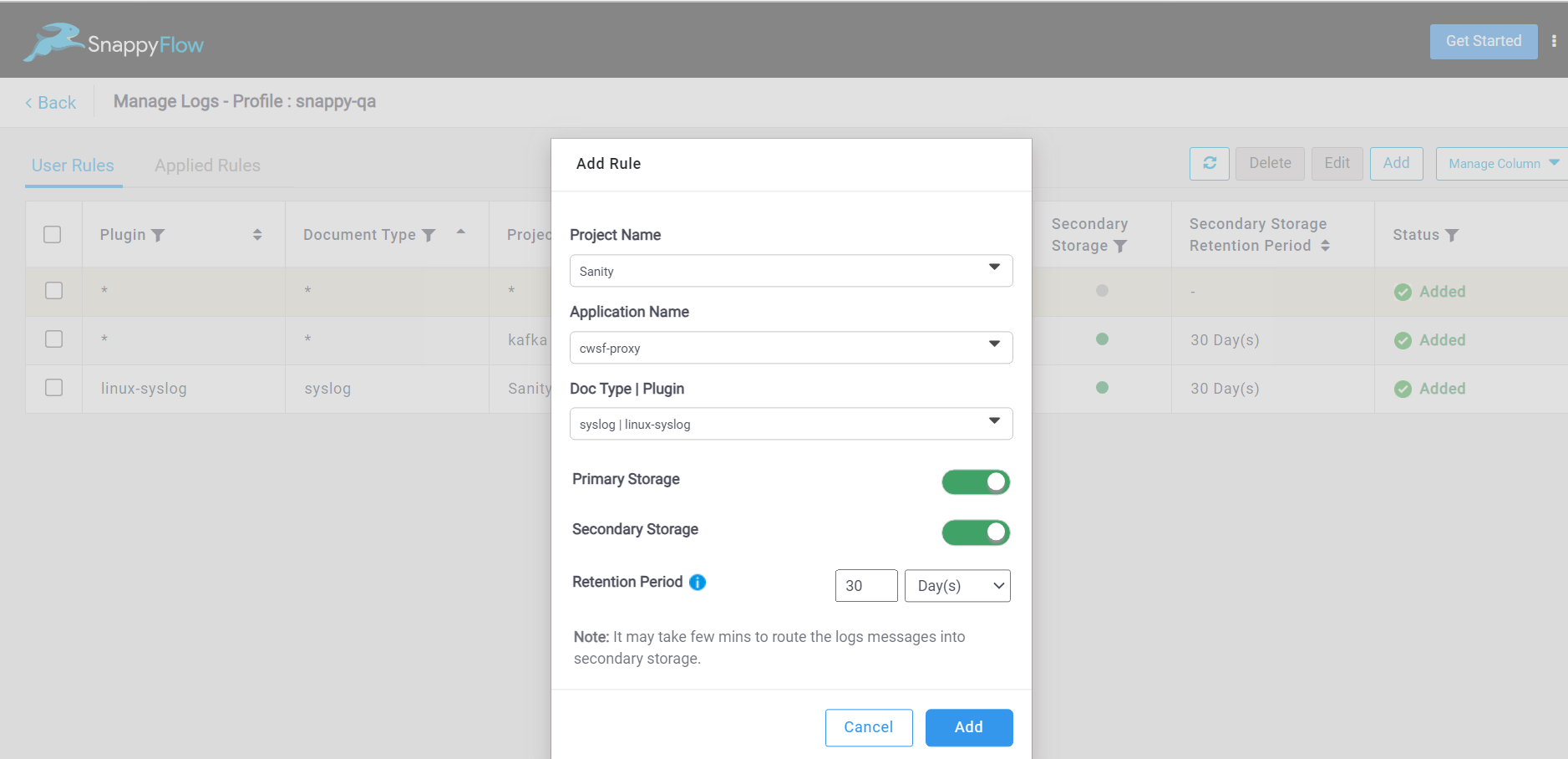Expand the Manage Column dropdown
Screen dimensions: 1568x759
coord(1502,164)
